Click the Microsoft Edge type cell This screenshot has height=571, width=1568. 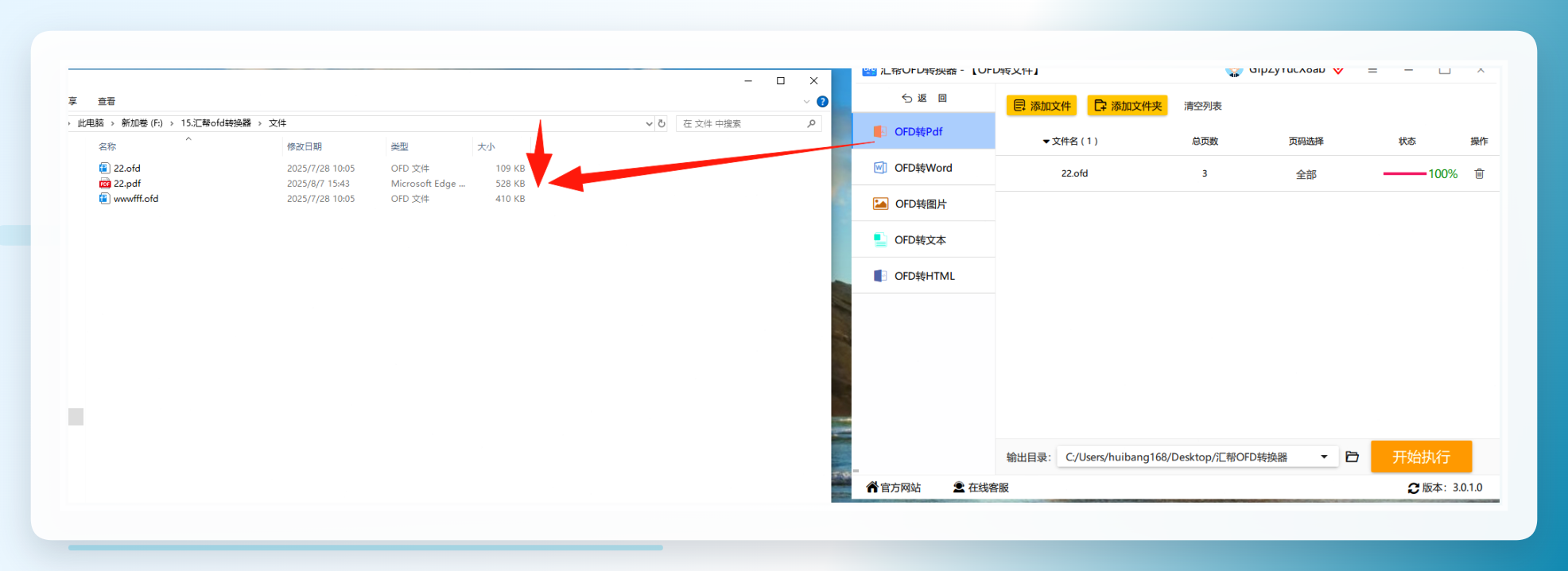pos(428,184)
